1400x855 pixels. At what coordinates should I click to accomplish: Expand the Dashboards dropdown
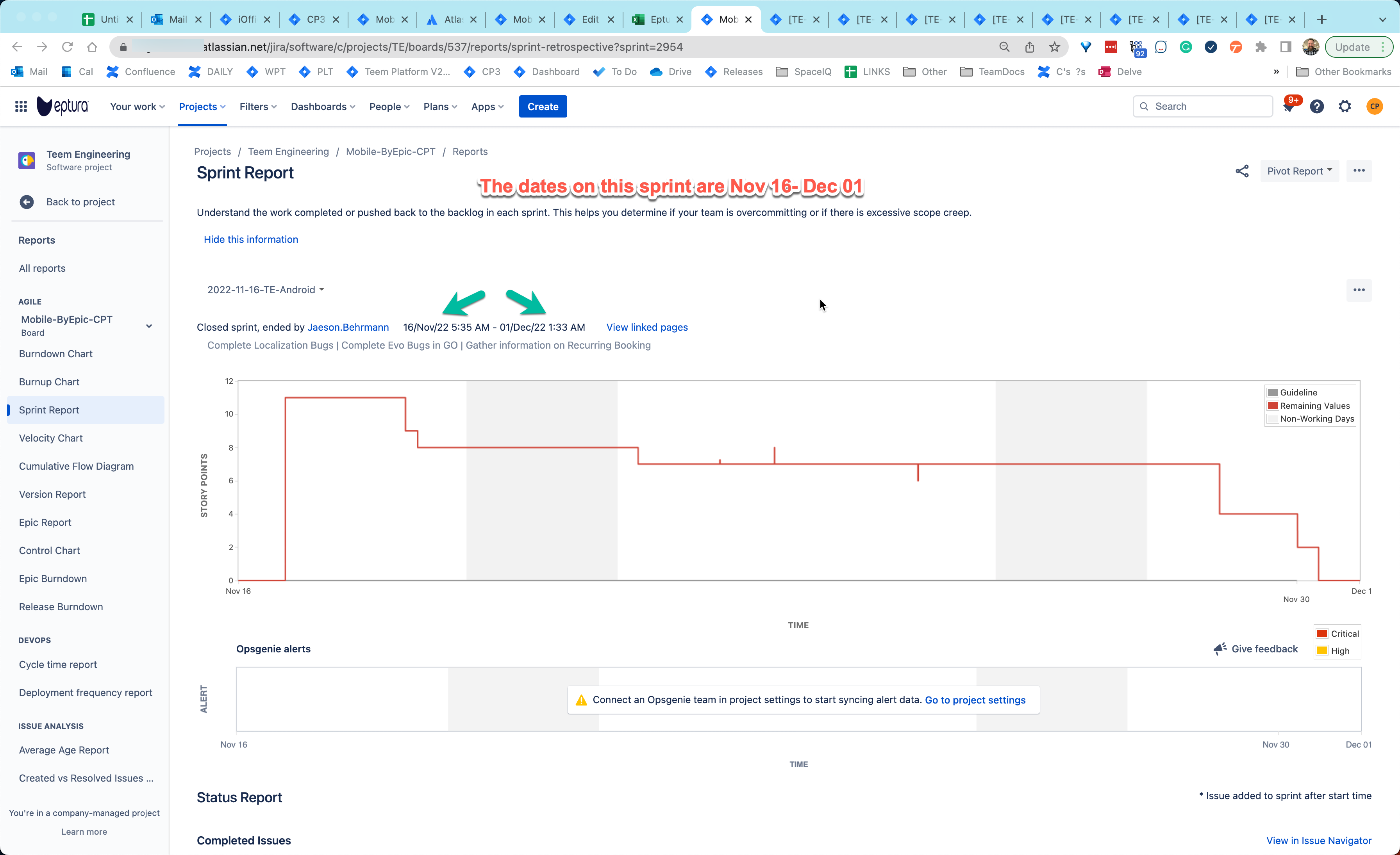click(323, 106)
